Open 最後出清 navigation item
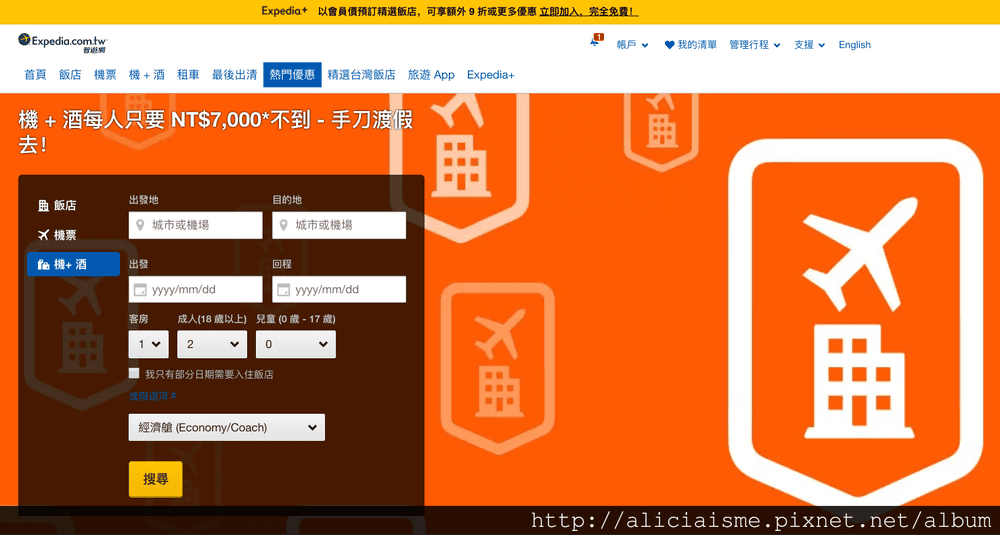This screenshot has height=535, width=1000. pyautogui.click(x=235, y=75)
